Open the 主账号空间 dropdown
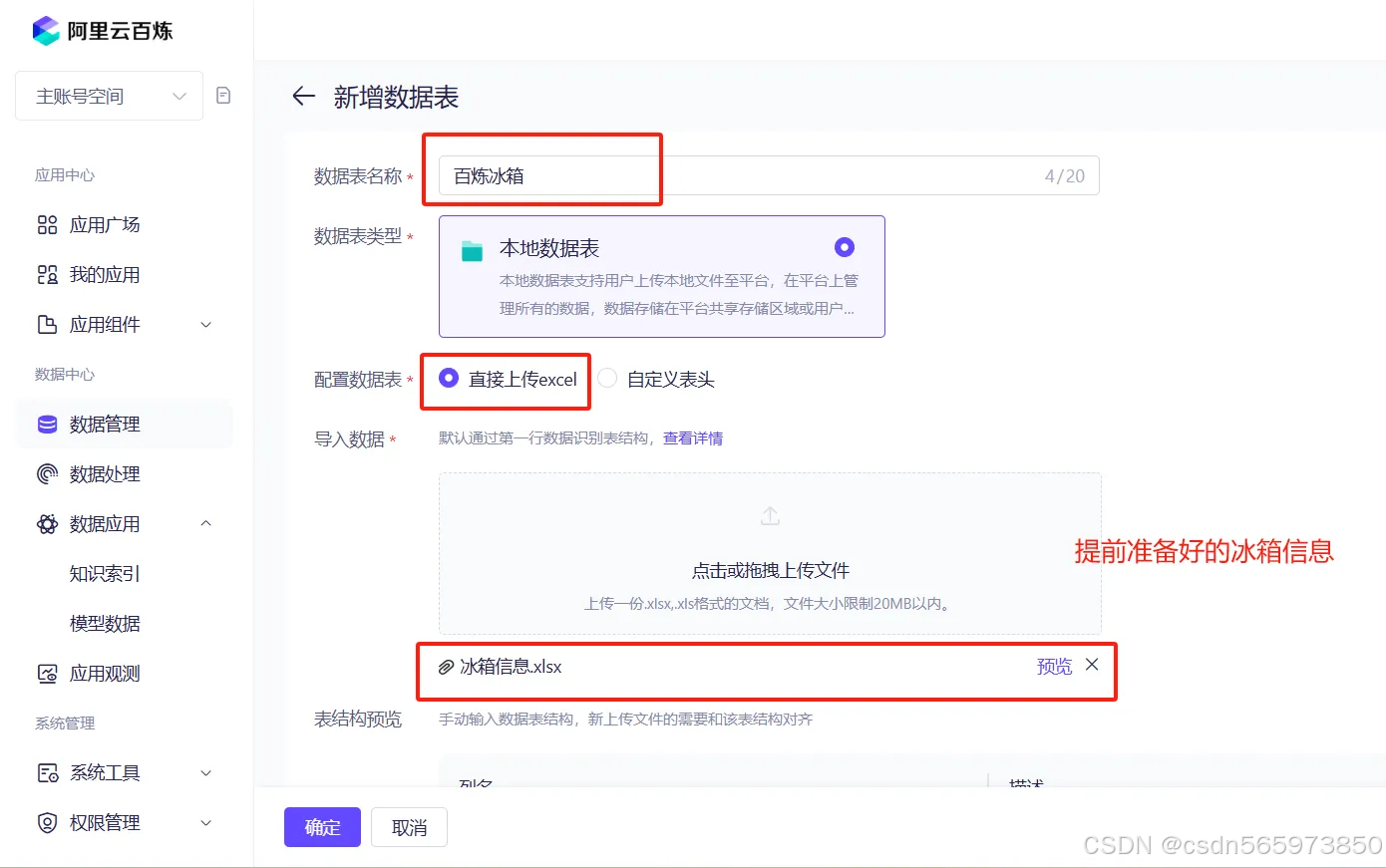The image size is (1386, 868). [x=108, y=95]
